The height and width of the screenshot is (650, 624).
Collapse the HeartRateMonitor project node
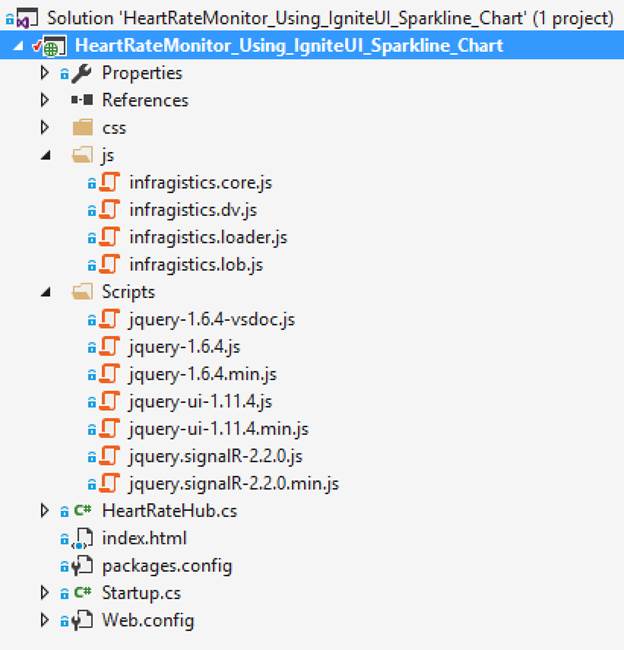point(18,46)
